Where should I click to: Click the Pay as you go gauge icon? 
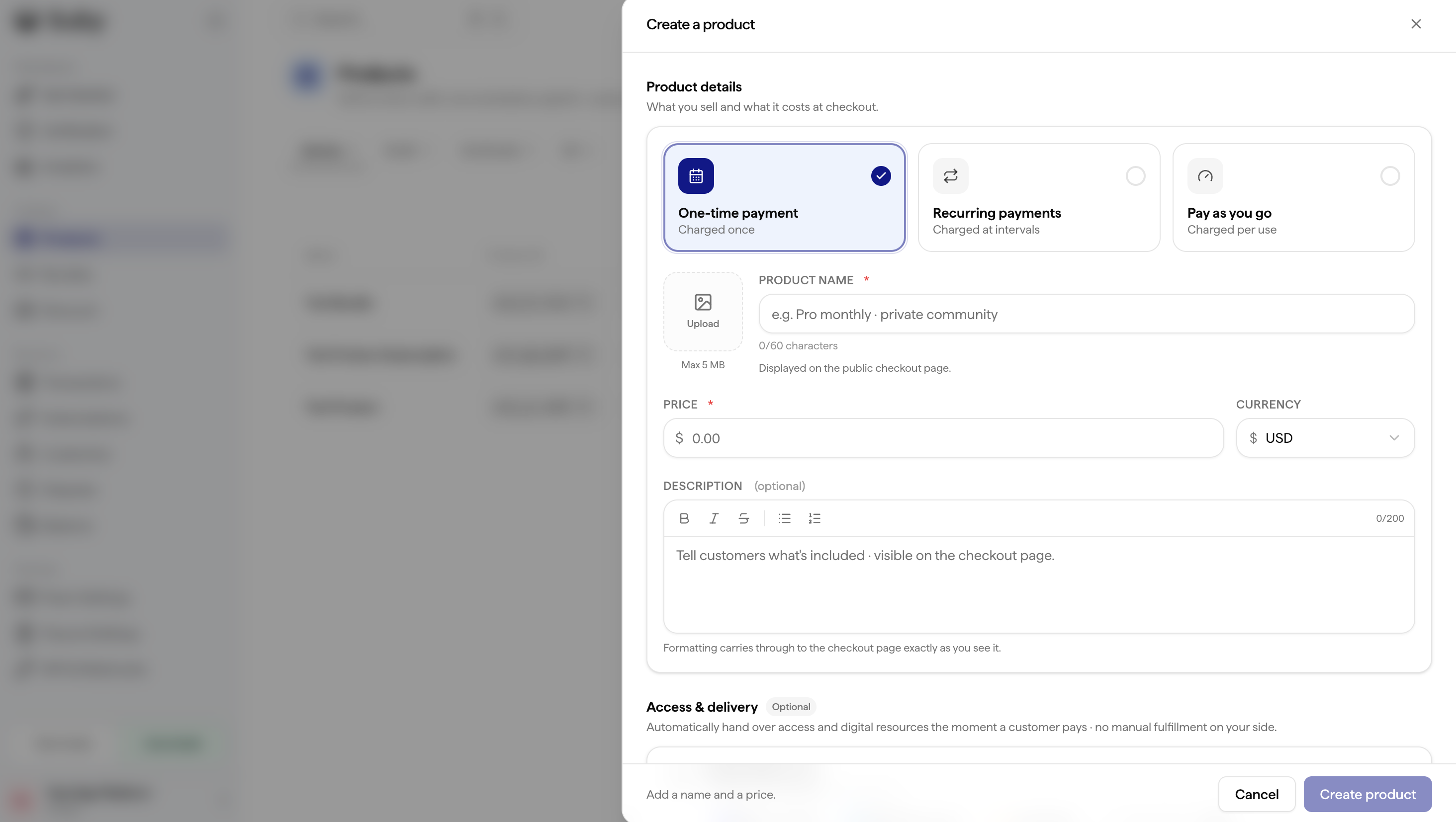click(x=1204, y=176)
